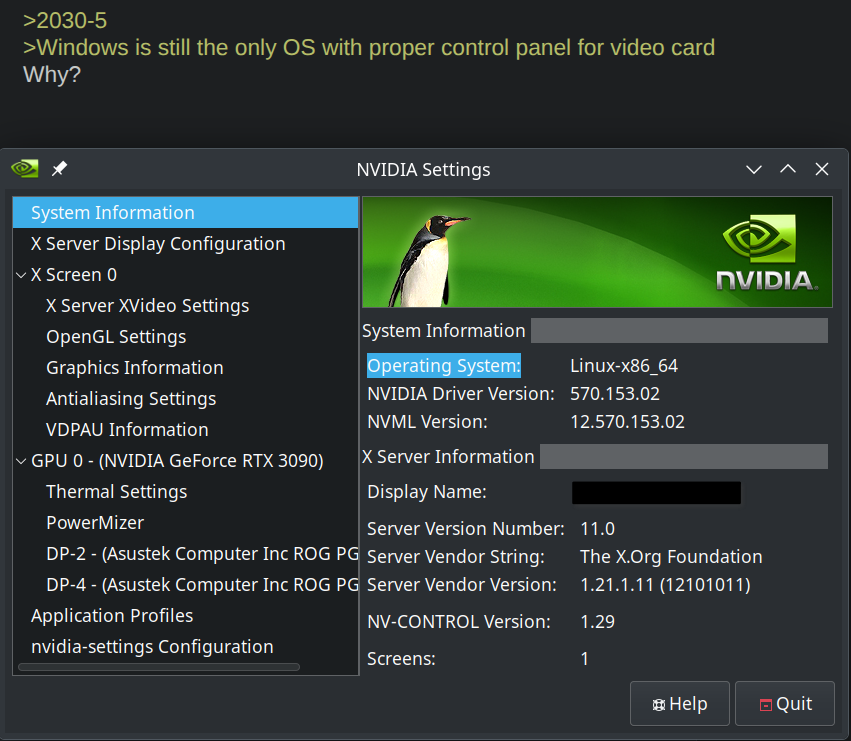The height and width of the screenshot is (741, 851).
Task: Click vendor version 1.21.1.11 (12101011)
Action: point(665,585)
